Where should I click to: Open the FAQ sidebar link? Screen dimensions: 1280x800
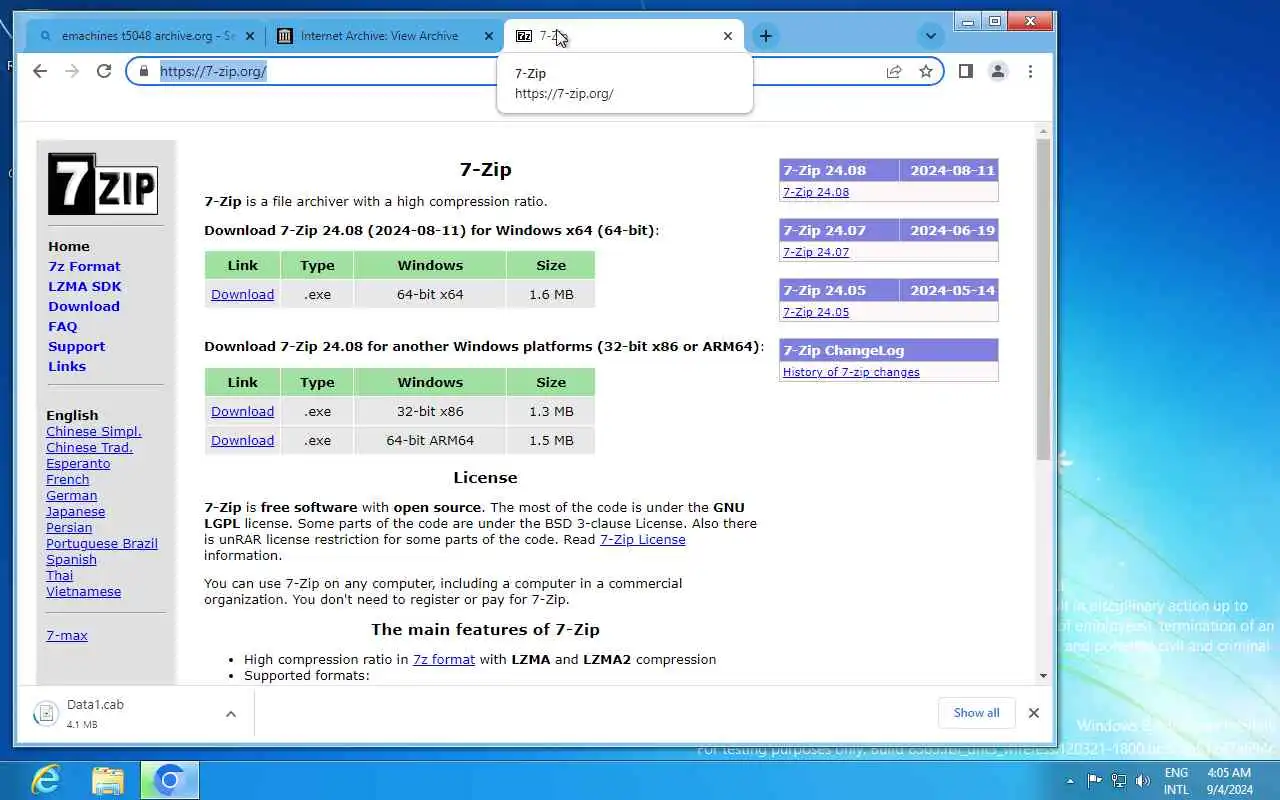(62, 326)
